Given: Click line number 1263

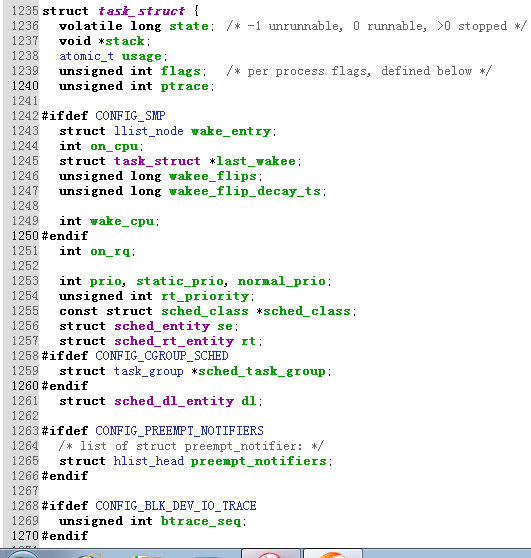Looking at the screenshot, I should point(25,431).
